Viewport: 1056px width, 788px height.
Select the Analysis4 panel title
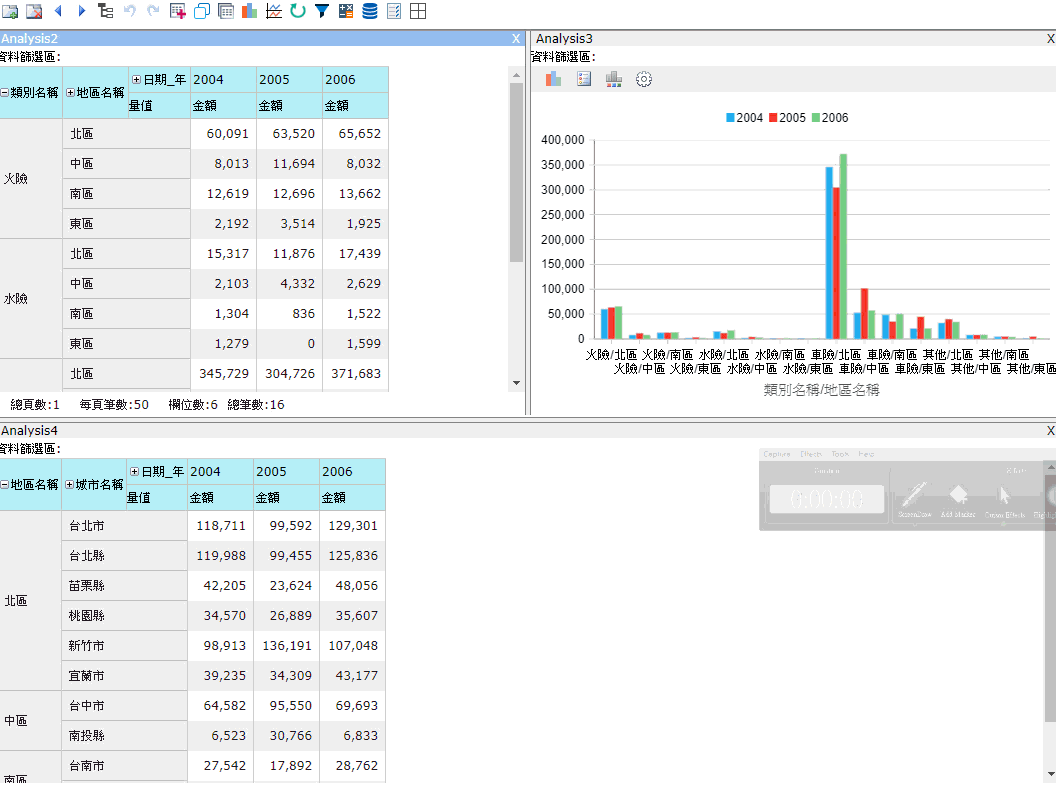point(30,430)
